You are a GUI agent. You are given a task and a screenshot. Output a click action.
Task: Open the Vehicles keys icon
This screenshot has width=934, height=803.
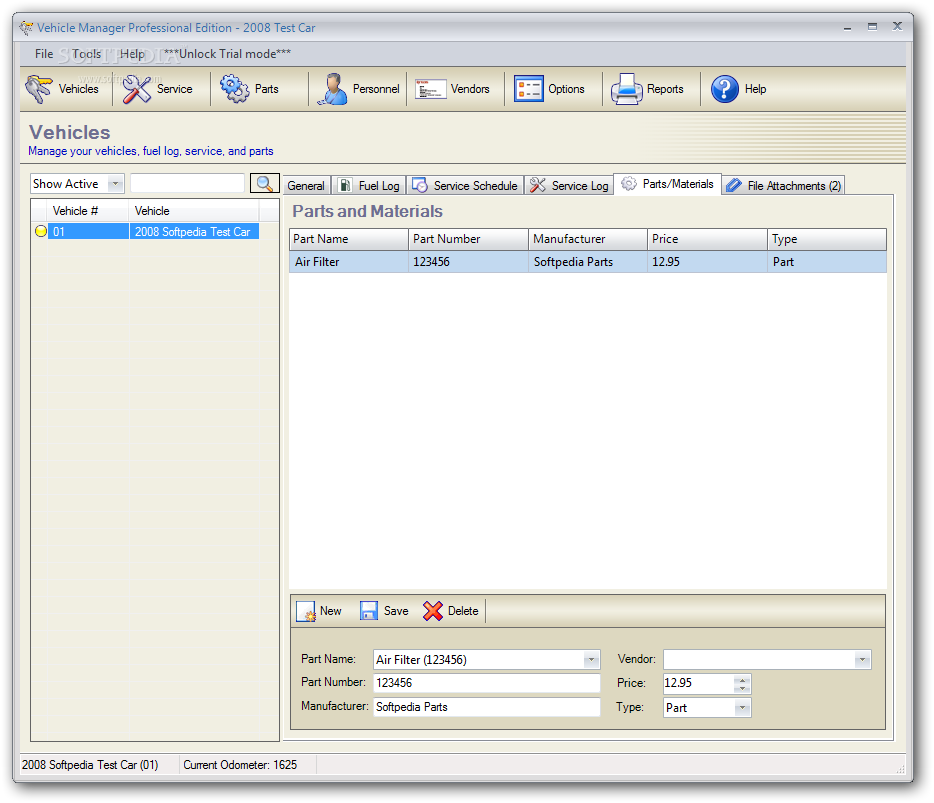click(39, 89)
